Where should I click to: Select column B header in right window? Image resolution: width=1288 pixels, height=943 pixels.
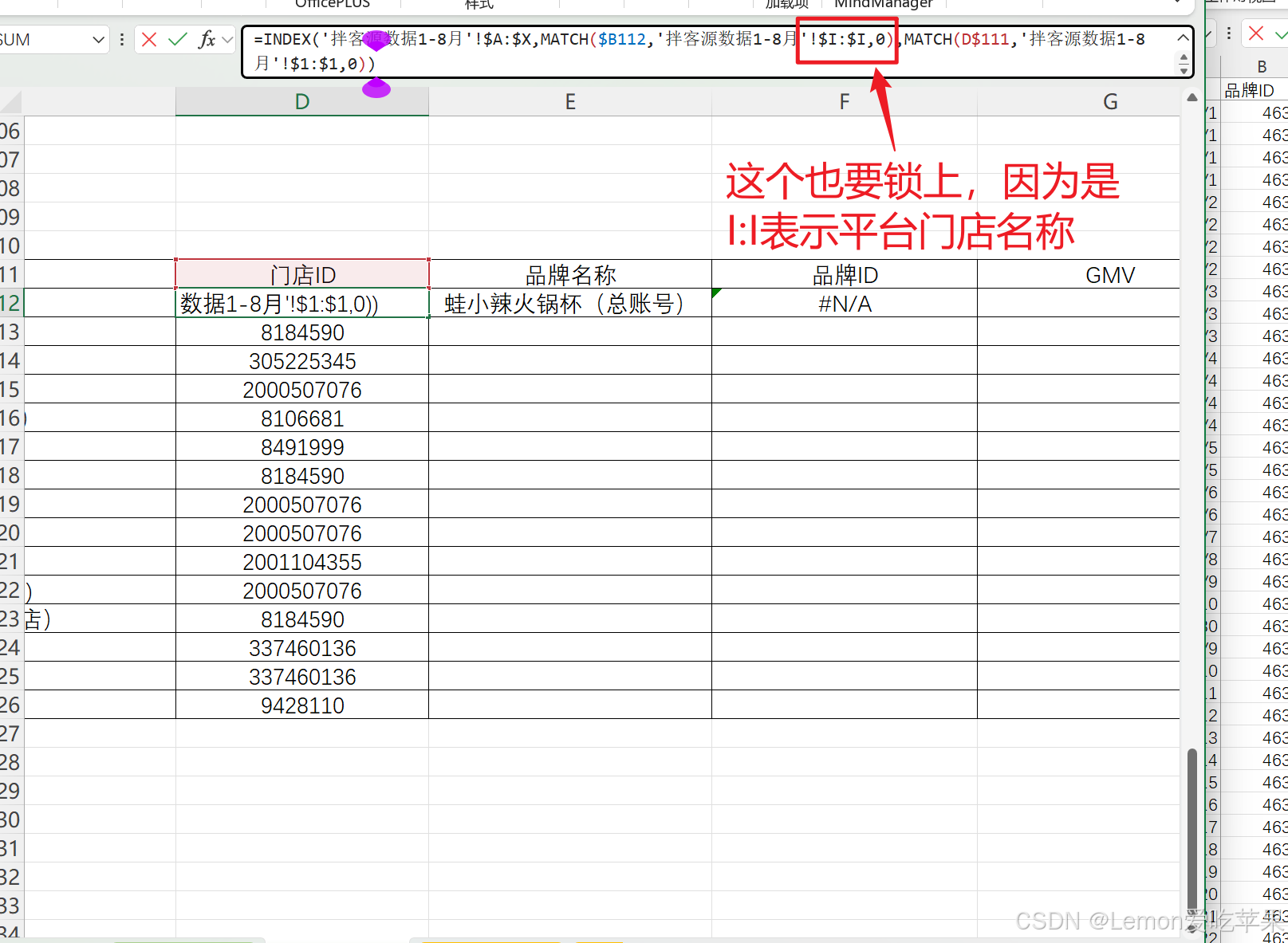pyautogui.click(x=1262, y=67)
